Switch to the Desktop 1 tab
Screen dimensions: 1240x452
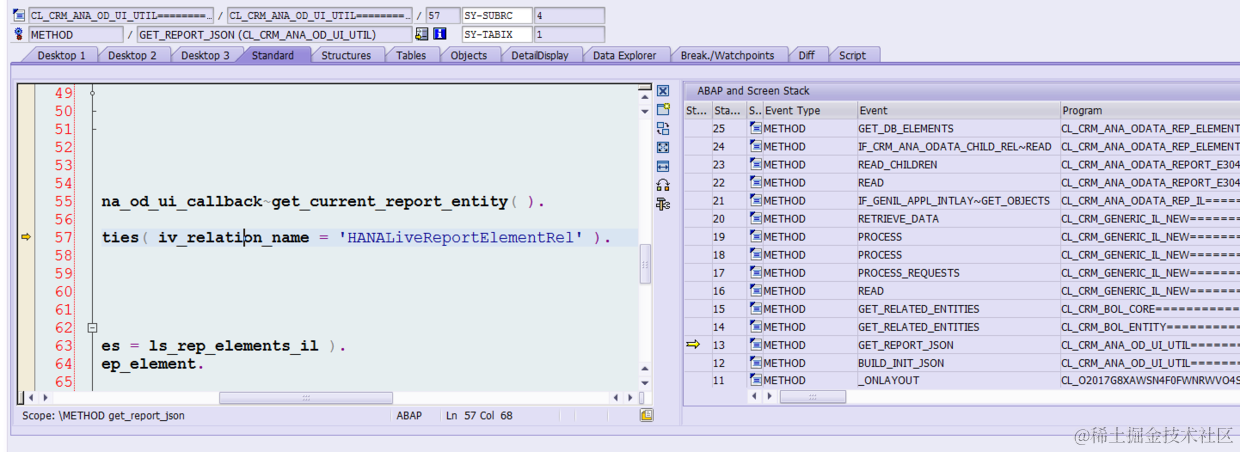(61, 55)
